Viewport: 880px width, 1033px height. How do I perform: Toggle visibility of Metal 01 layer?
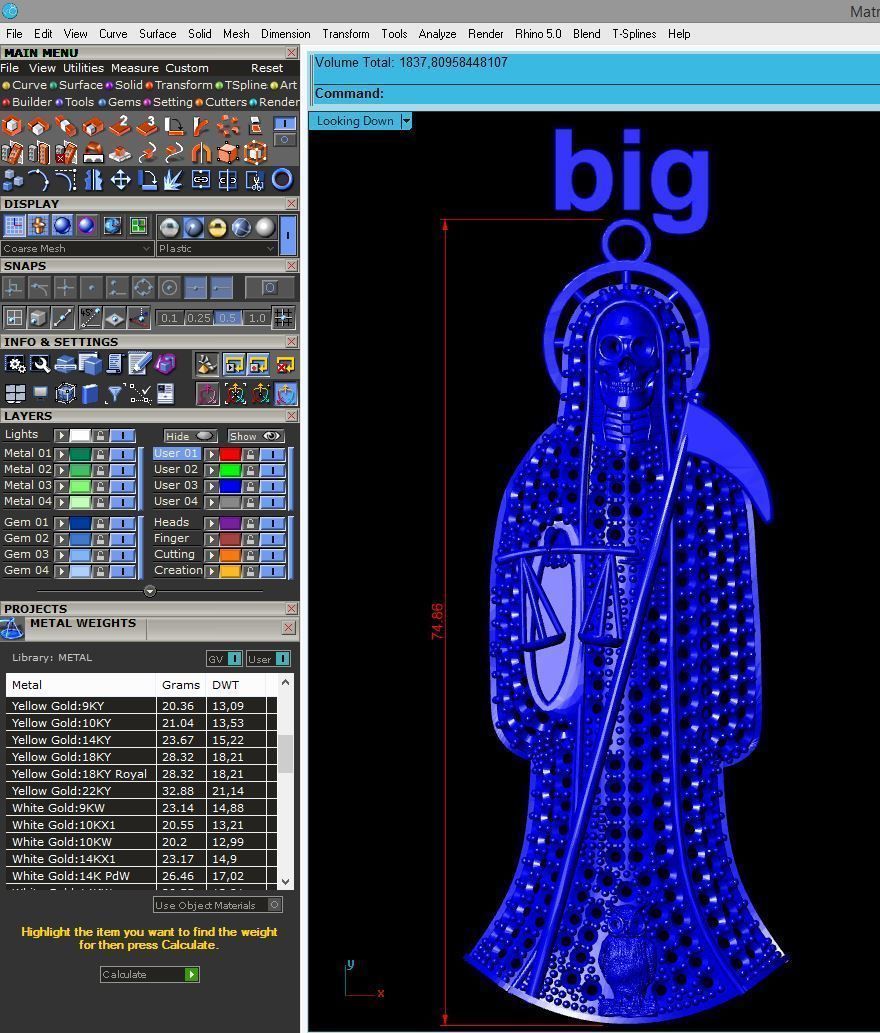(x=123, y=454)
